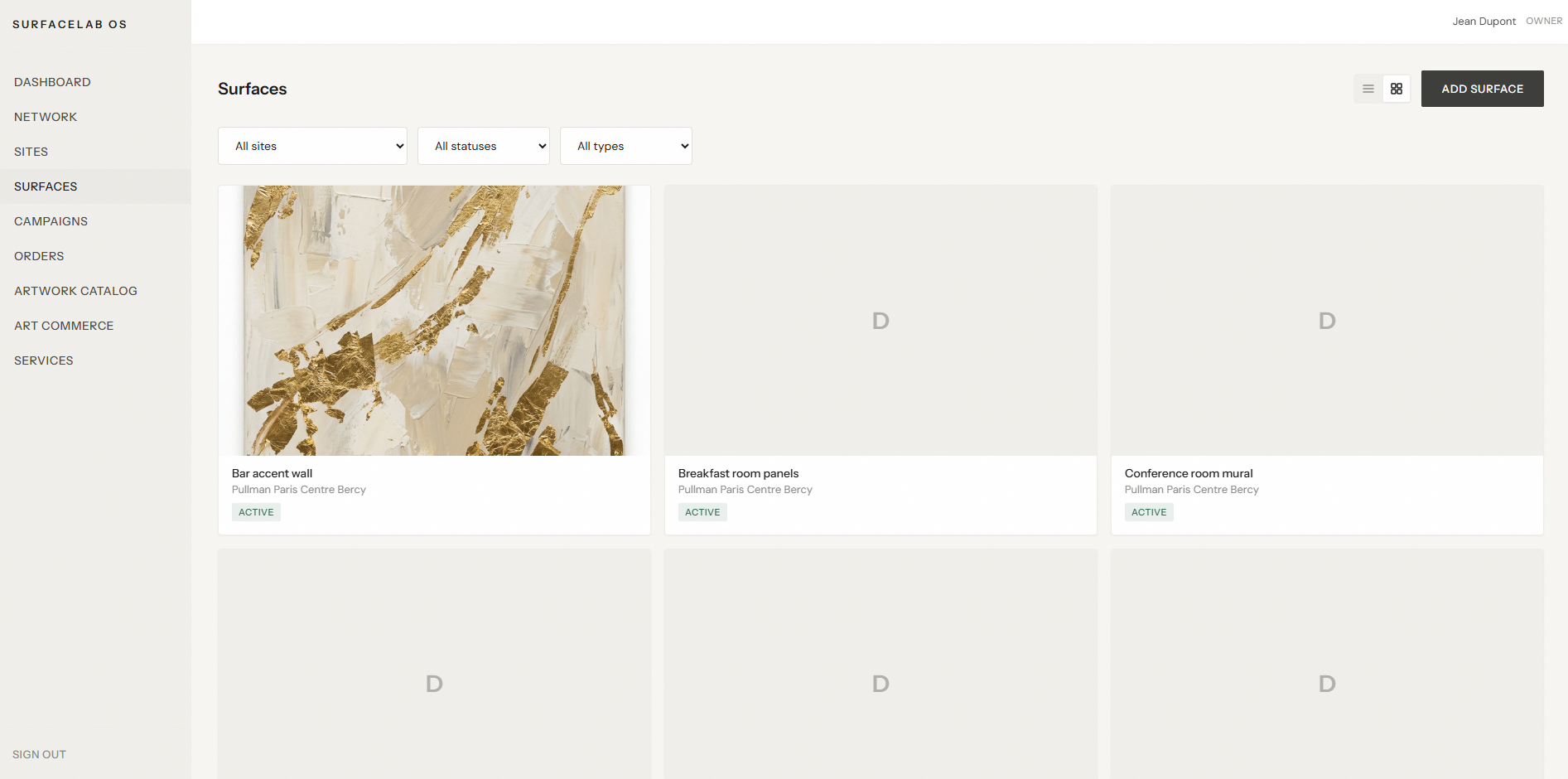Open the Artwork Catalog
The image size is (1568, 779).
tap(75, 291)
